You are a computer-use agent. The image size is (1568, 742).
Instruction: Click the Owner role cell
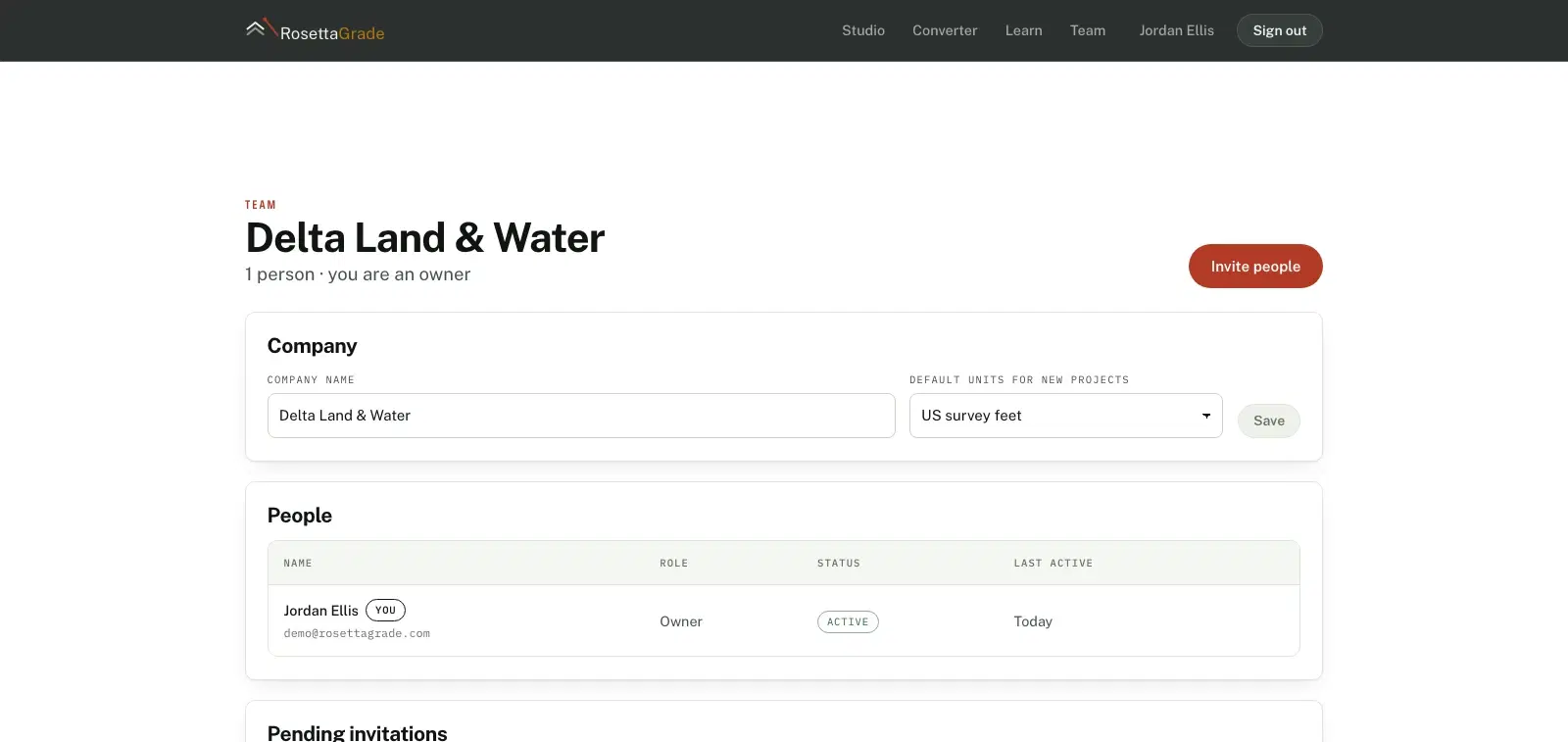tap(681, 621)
